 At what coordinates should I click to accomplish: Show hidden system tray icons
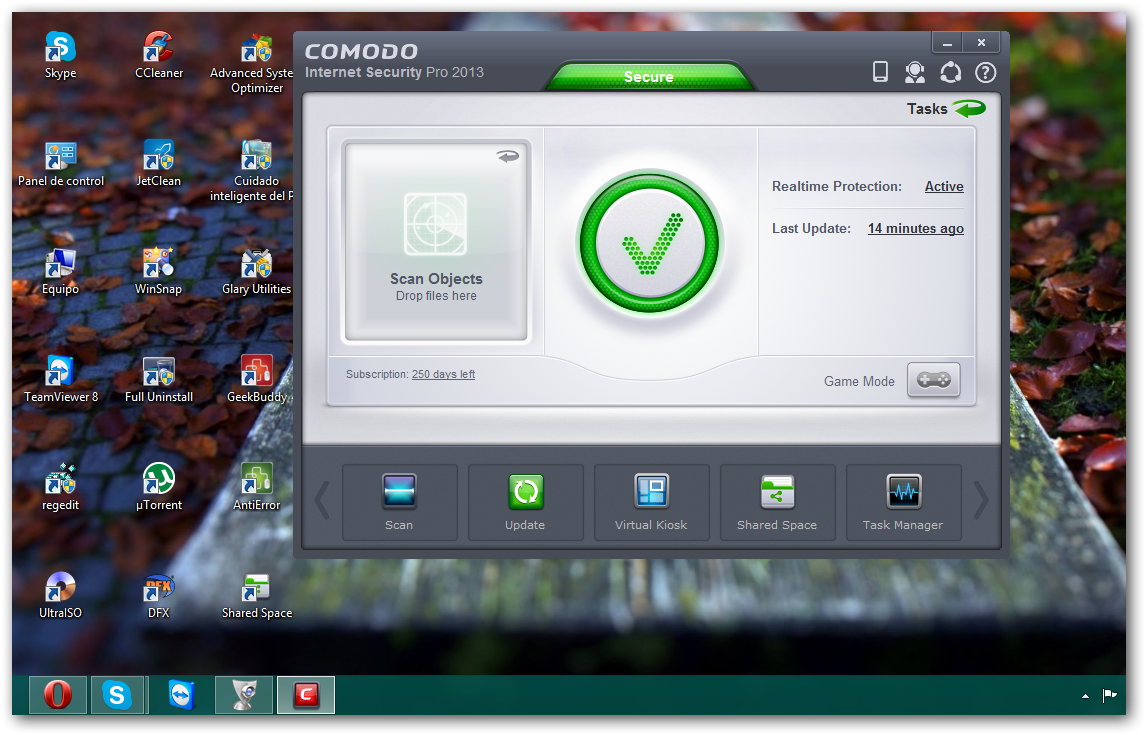1085,696
